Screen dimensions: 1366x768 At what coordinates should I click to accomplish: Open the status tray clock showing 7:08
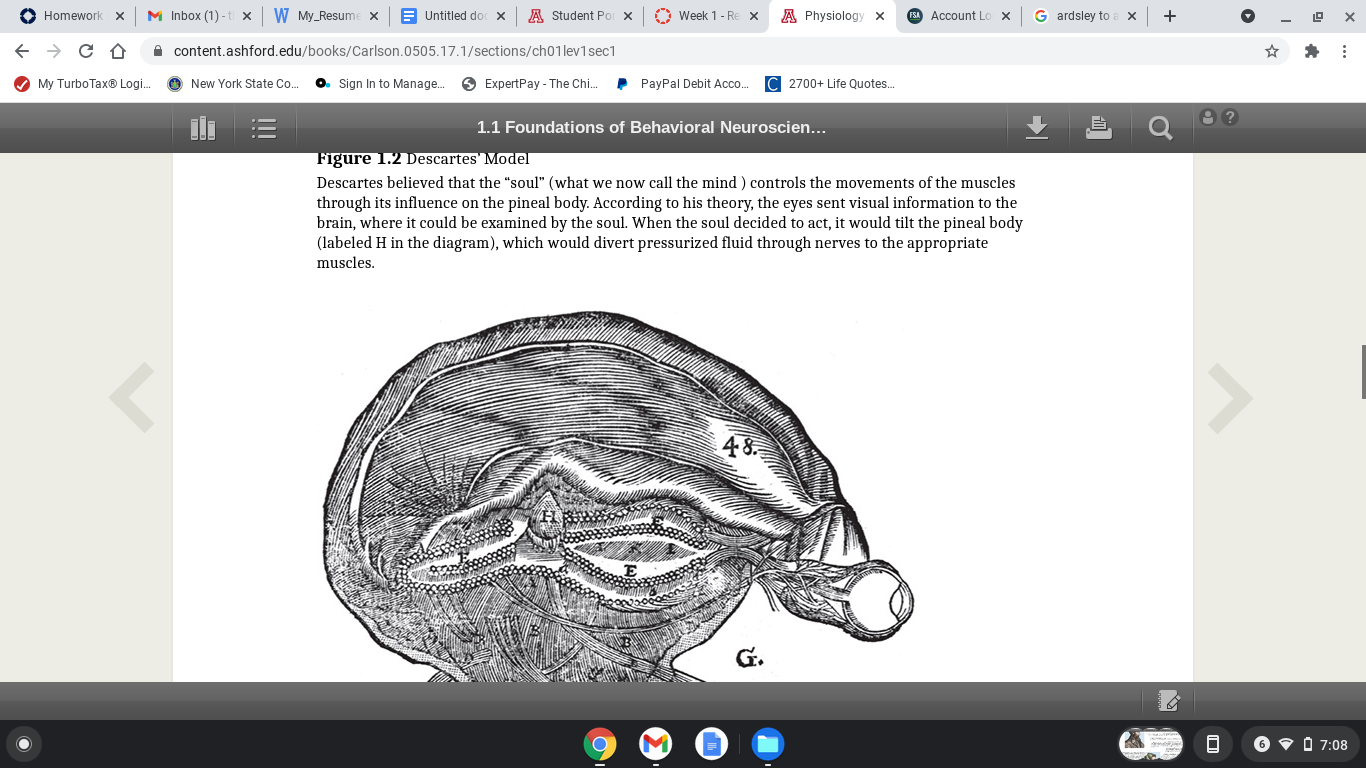1334,744
